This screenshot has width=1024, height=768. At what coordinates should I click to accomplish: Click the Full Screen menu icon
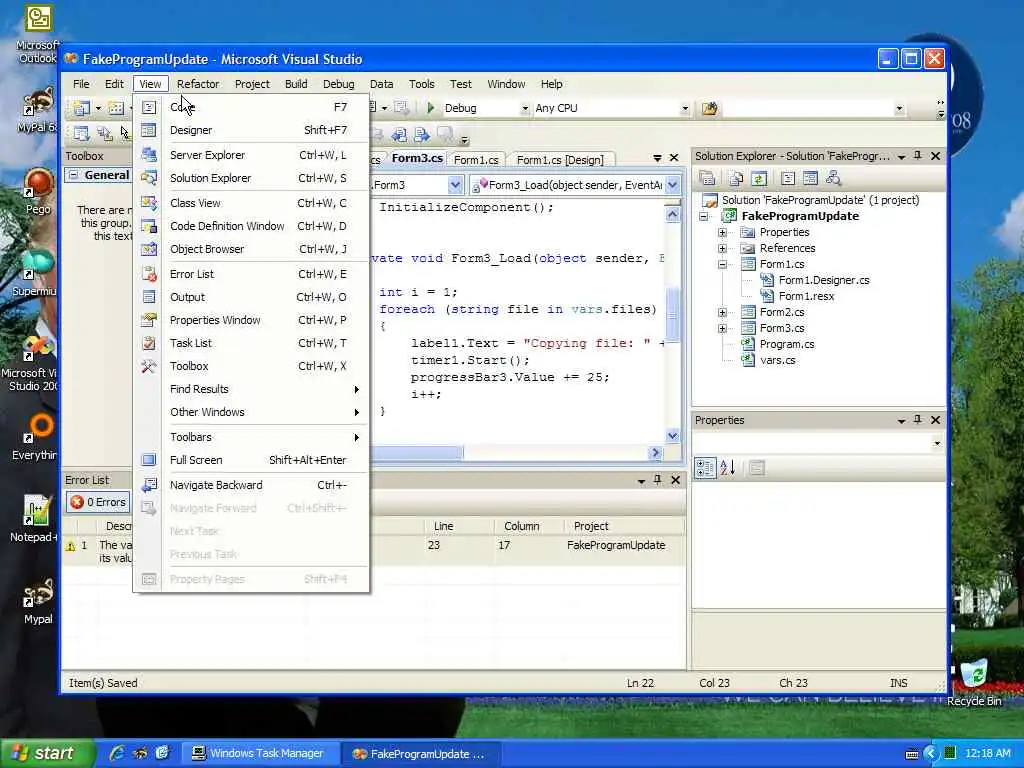[x=149, y=460]
